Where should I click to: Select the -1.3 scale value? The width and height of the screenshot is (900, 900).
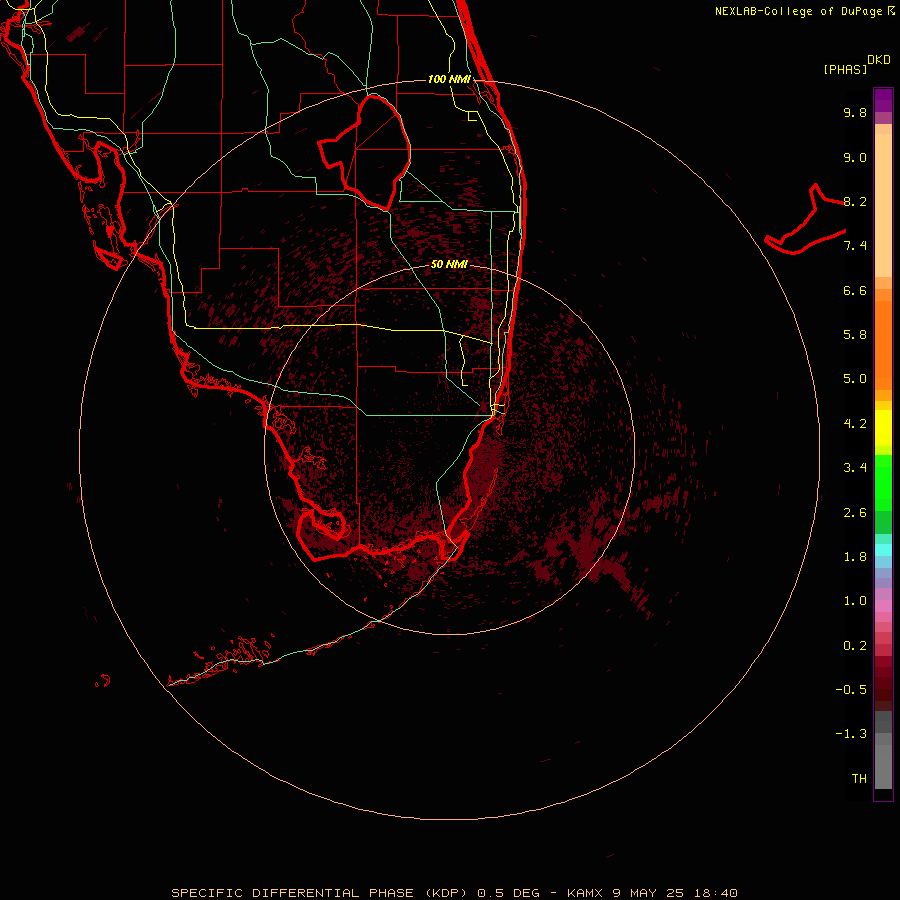tap(851, 734)
